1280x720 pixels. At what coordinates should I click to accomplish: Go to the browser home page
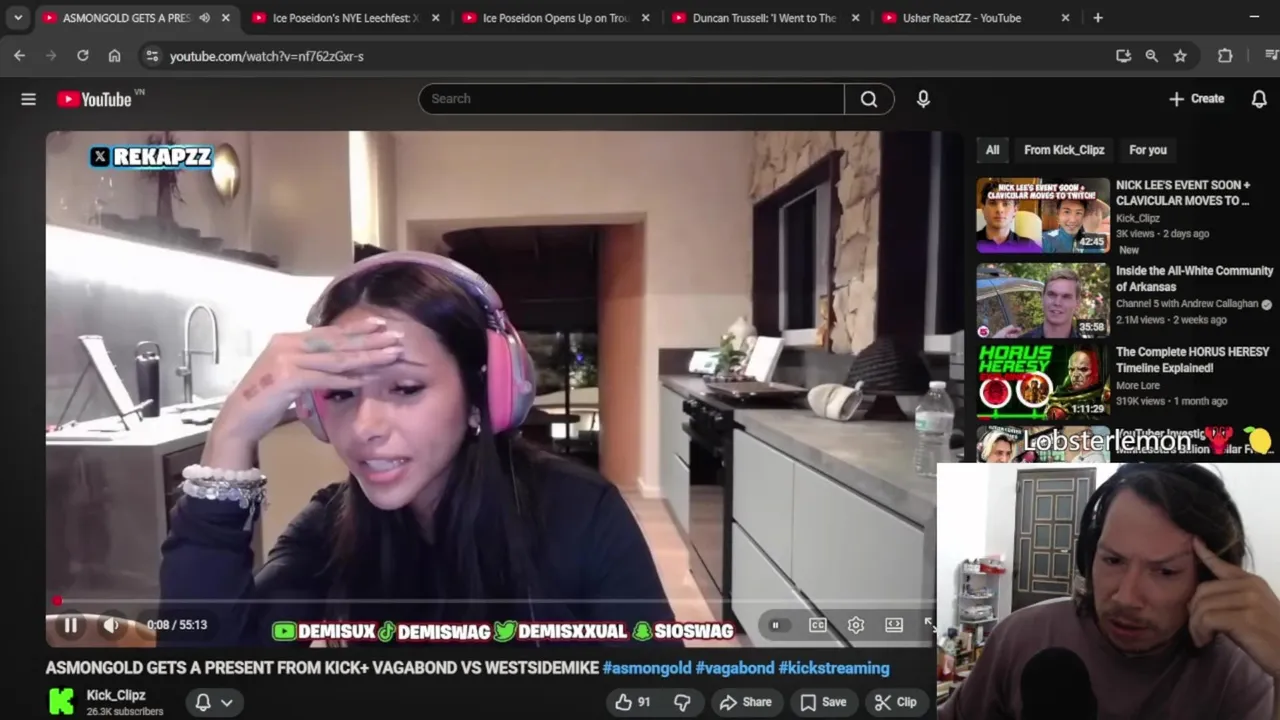[115, 56]
